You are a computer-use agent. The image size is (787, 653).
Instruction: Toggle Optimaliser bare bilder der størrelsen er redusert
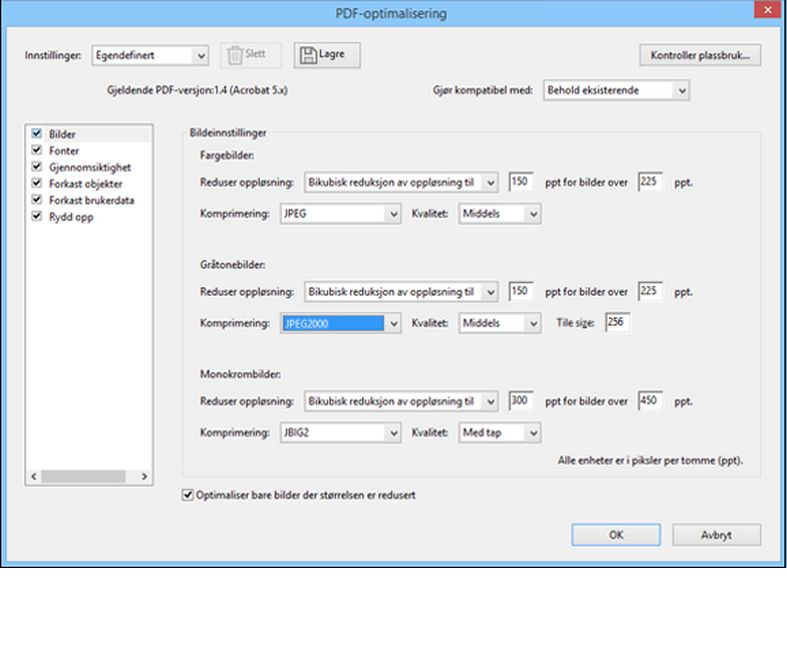[188, 495]
